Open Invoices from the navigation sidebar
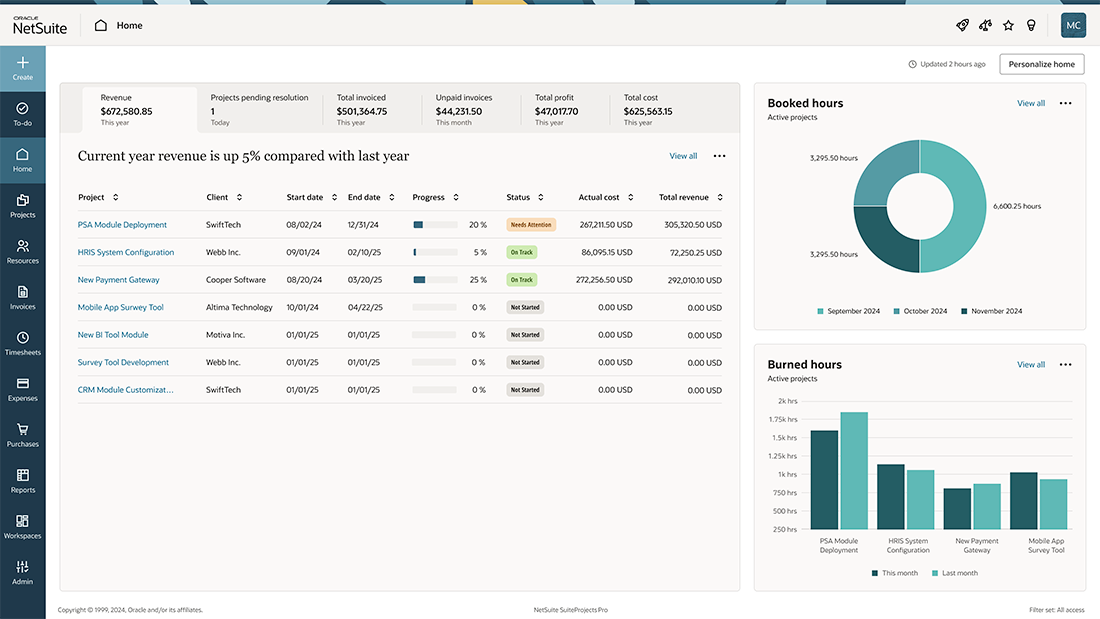1100x619 pixels. click(22, 299)
